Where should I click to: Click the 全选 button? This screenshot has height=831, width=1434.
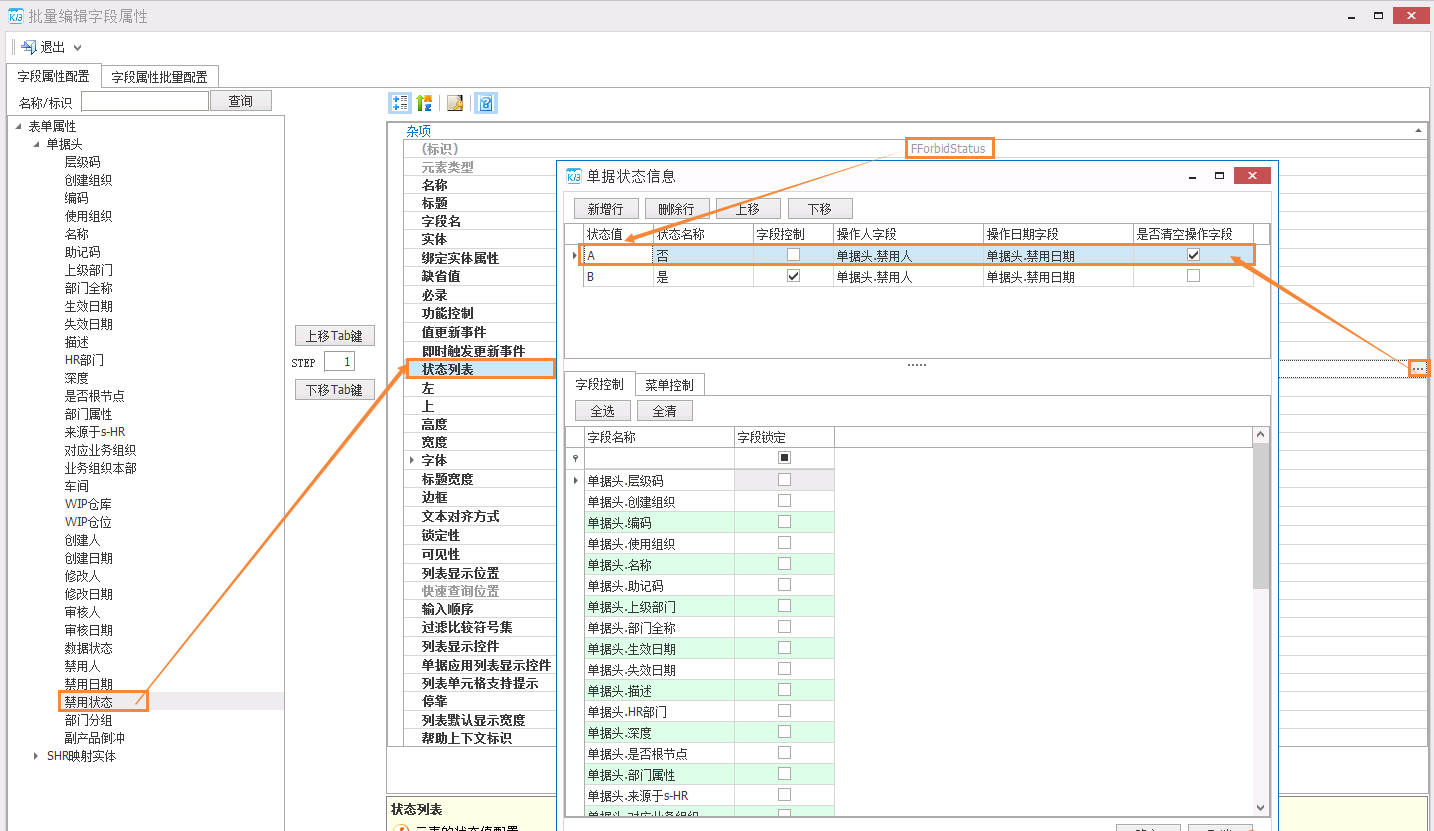[603, 411]
